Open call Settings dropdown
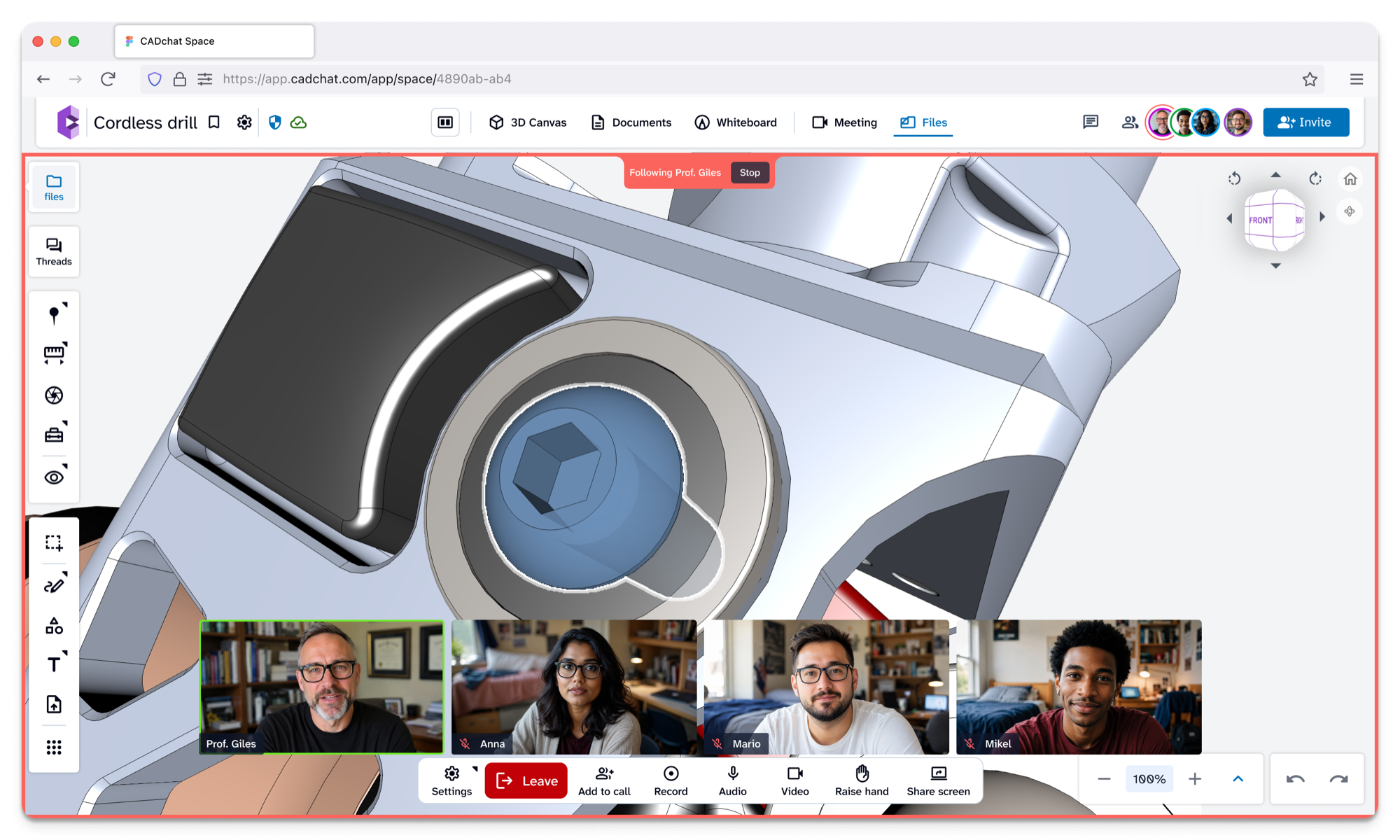 click(452, 780)
